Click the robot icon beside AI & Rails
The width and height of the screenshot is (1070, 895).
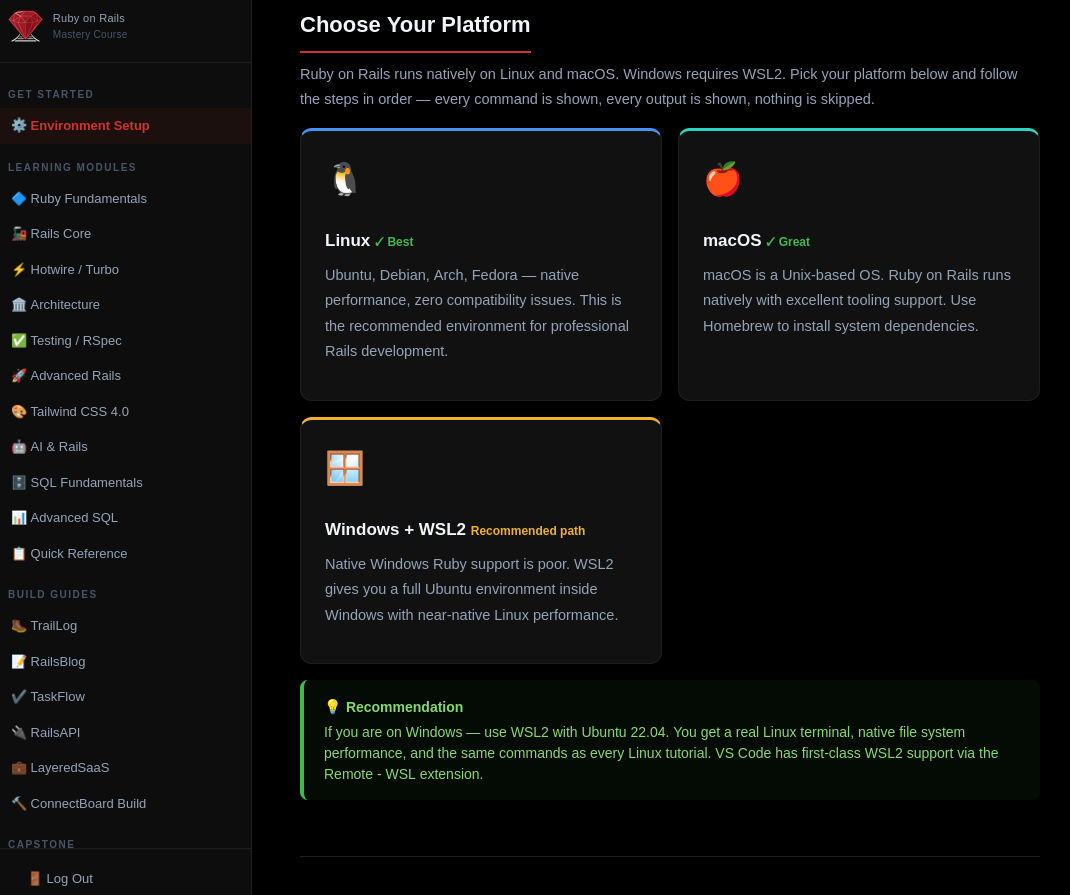[x=19, y=447]
